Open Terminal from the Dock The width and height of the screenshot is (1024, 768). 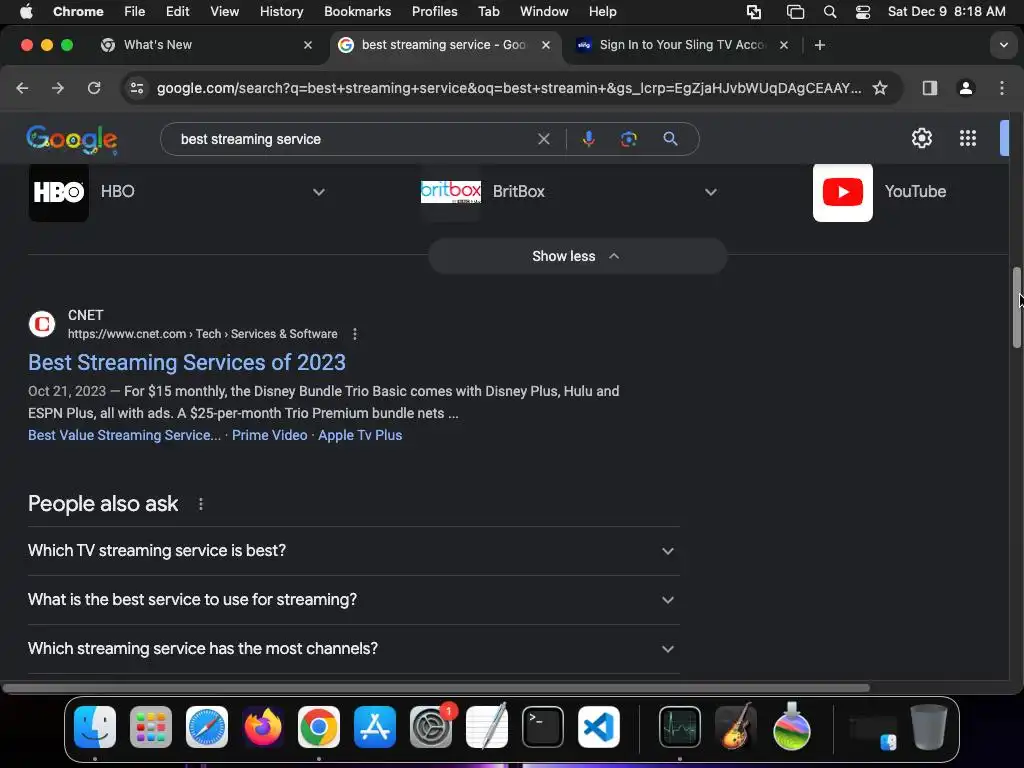pos(543,727)
